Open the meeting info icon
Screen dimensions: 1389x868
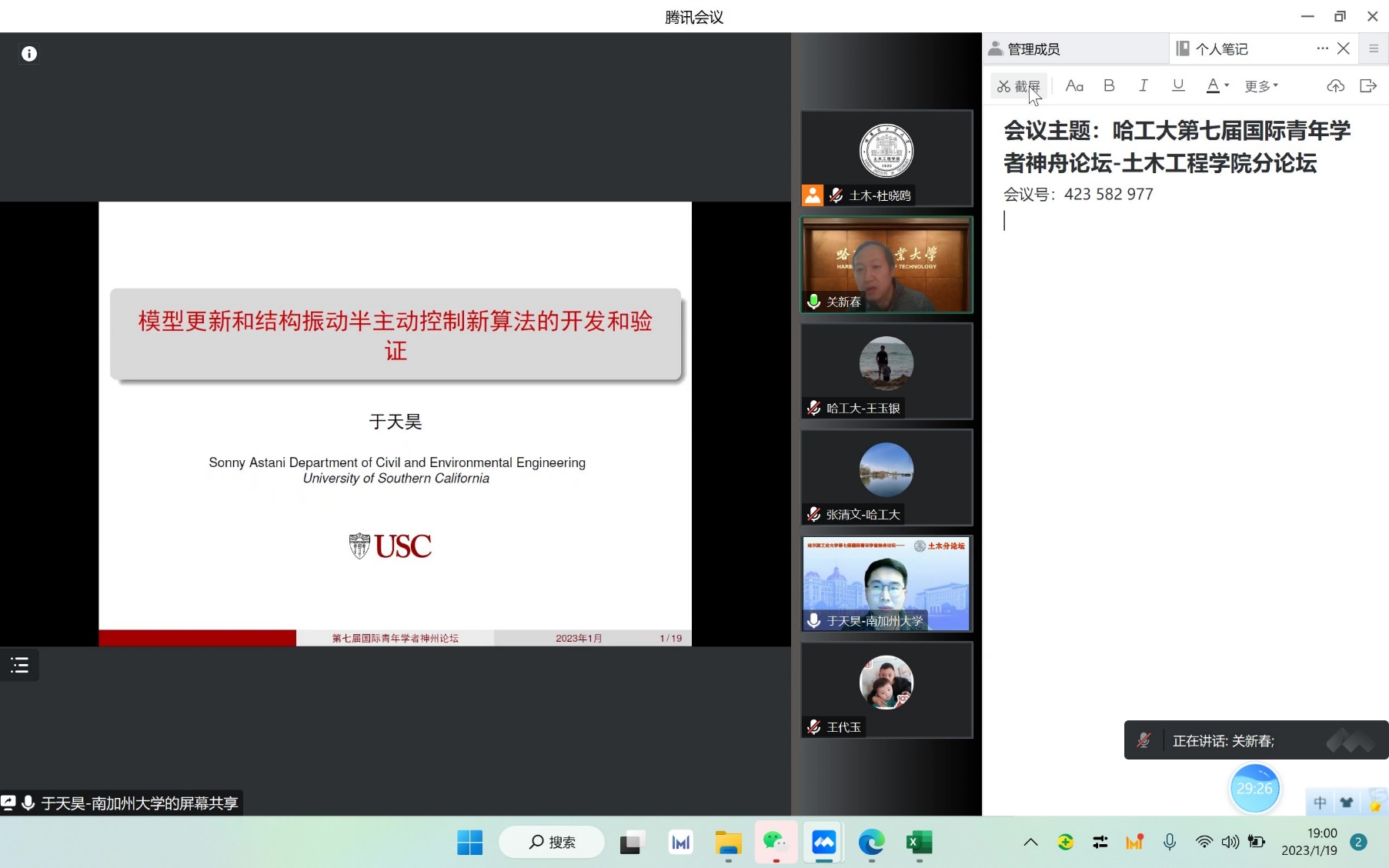29,54
